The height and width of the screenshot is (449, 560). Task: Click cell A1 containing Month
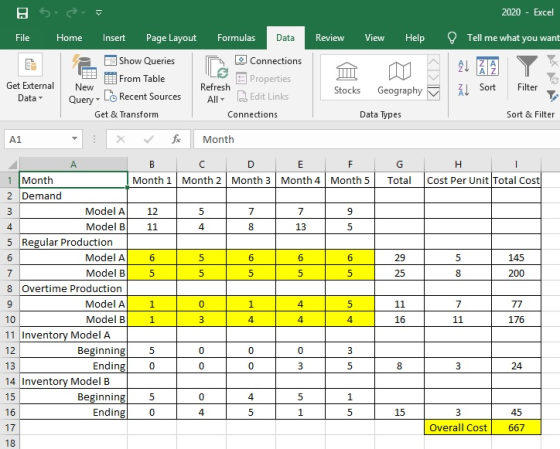click(x=73, y=180)
